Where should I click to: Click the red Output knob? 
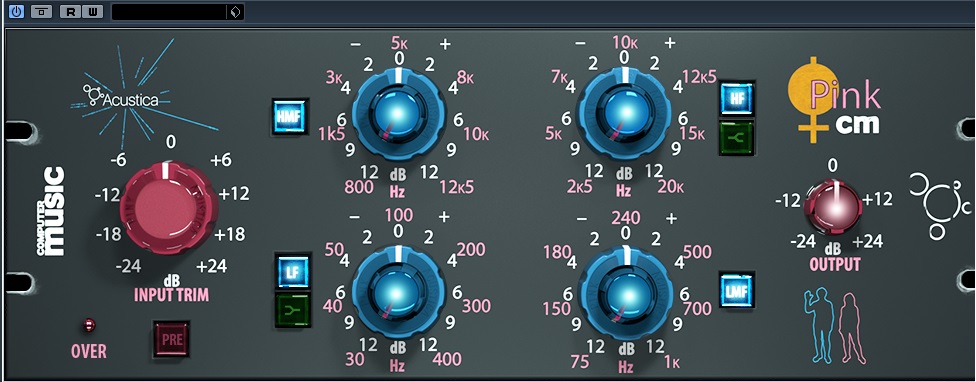(x=833, y=209)
